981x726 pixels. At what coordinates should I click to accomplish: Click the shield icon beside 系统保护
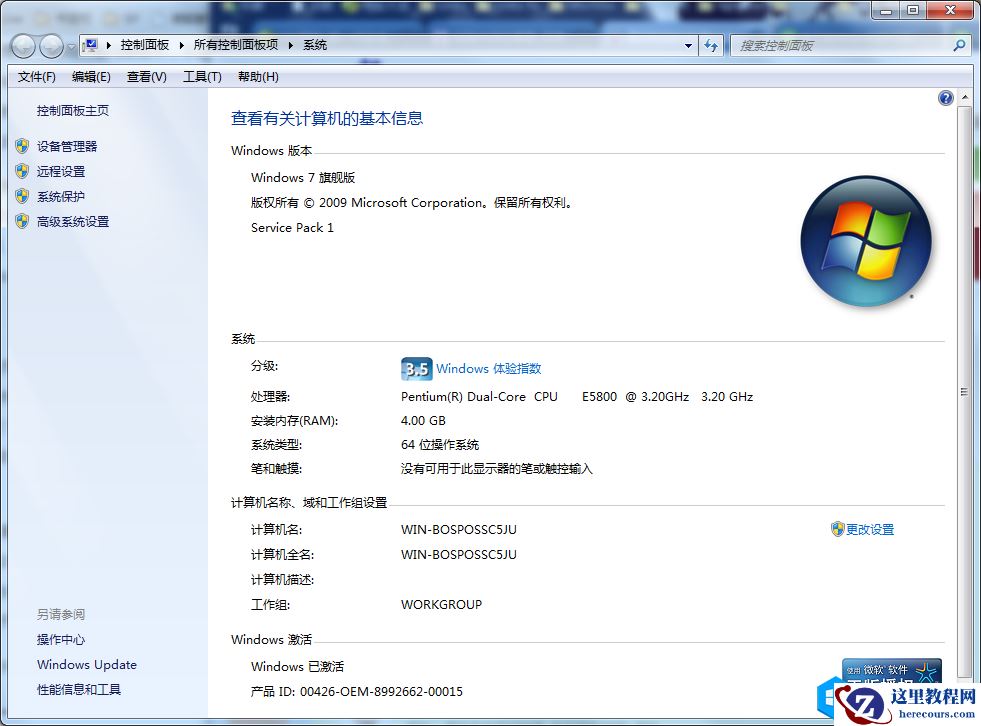[22, 197]
